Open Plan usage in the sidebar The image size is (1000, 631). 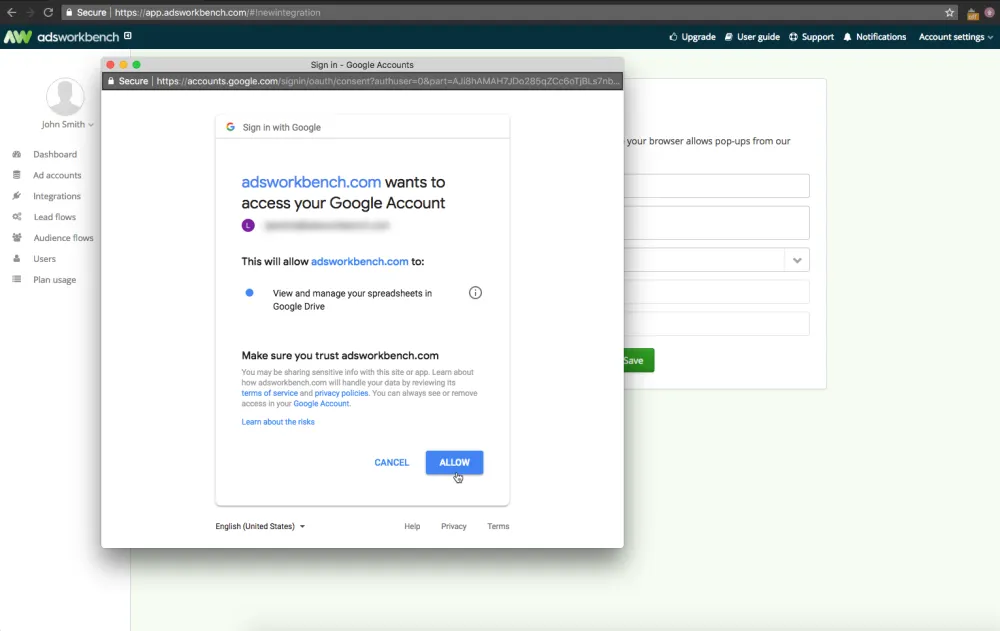(55, 279)
